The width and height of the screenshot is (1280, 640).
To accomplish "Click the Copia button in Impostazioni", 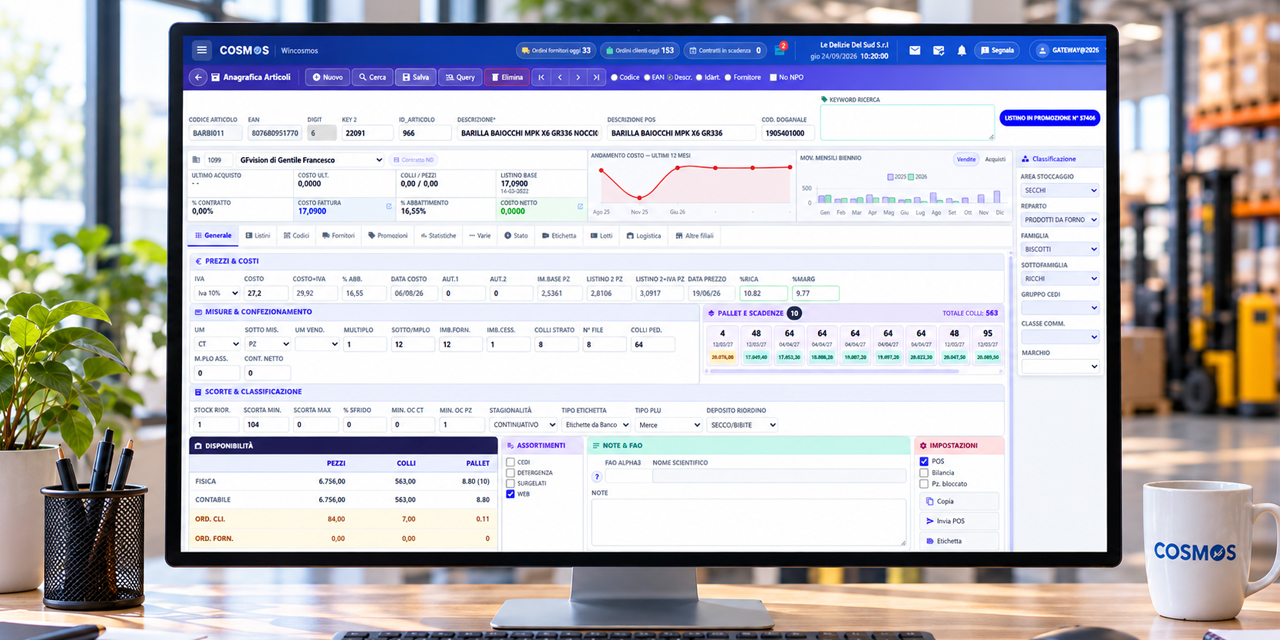I will [x=958, y=501].
